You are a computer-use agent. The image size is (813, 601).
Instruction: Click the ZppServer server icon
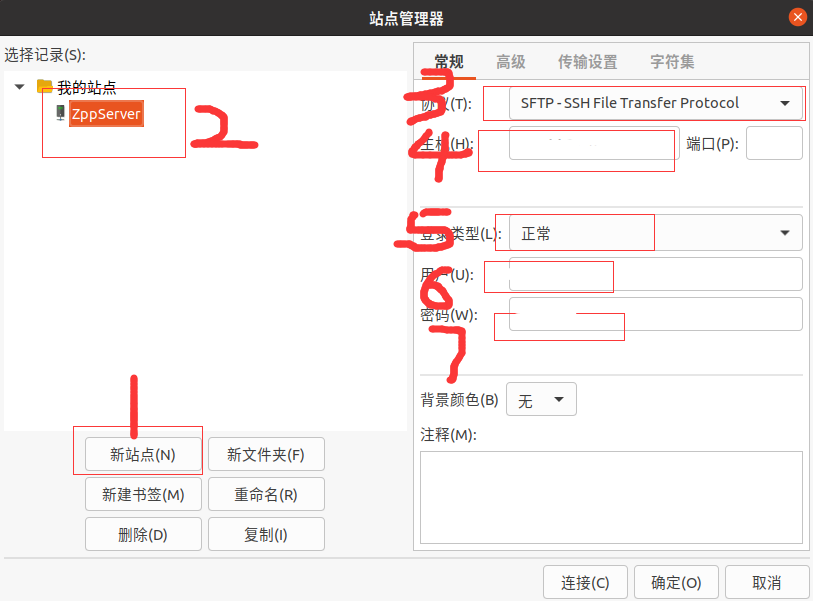pyautogui.click(x=60, y=113)
